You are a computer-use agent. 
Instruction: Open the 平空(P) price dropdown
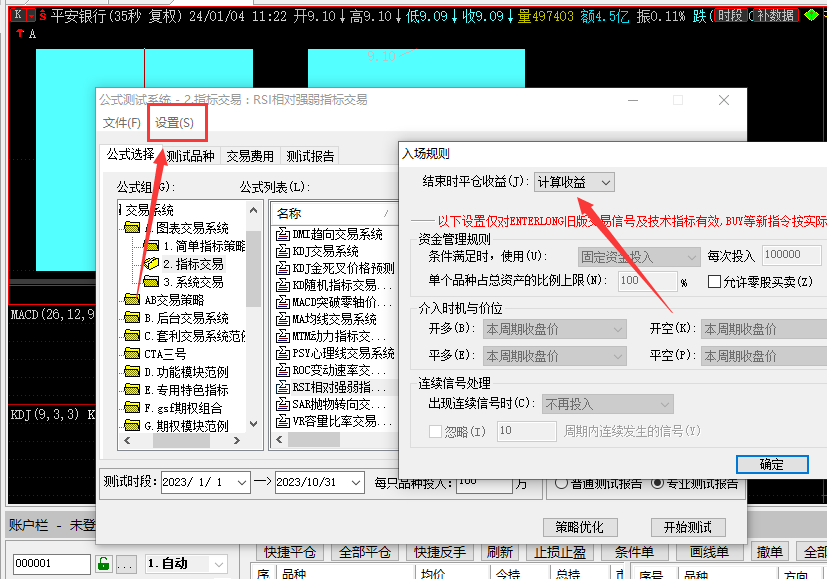pyautogui.click(x=764, y=356)
